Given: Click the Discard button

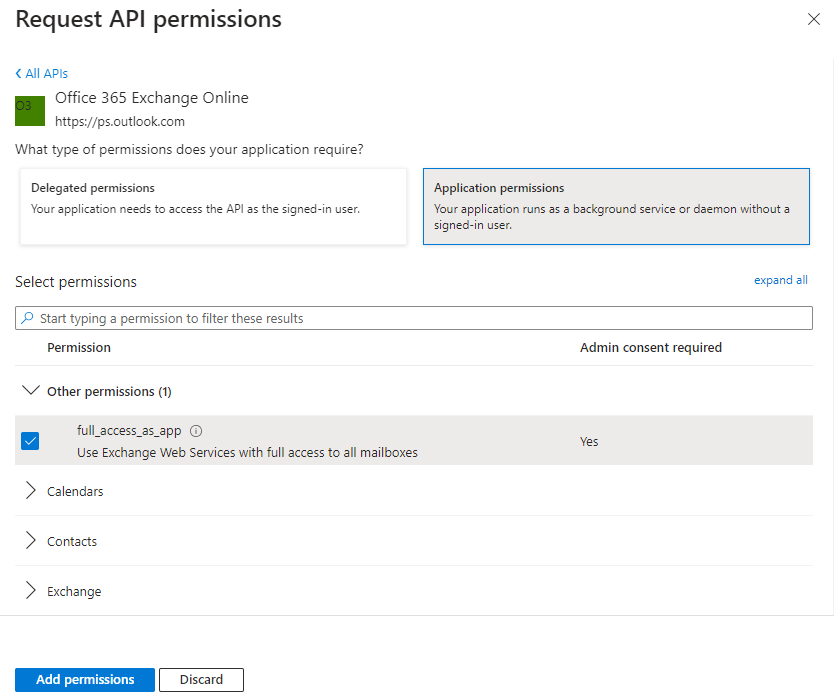Looking at the screenshot, I should 201,680.
